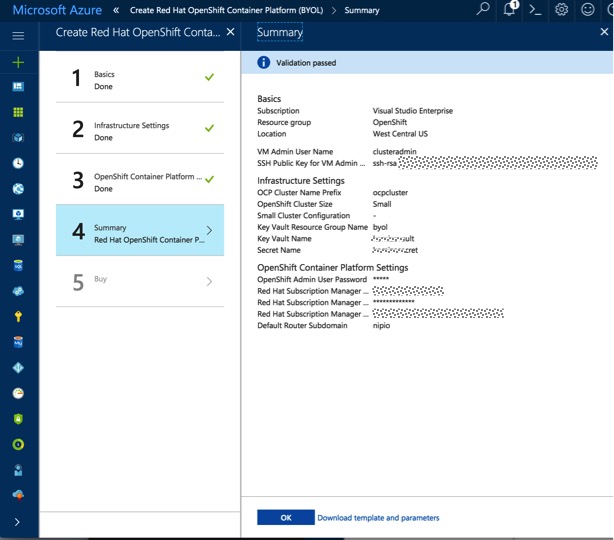The width and height of the screenshot is (614, 540).
Task: Click the feedback smiley icon
Action: coord(588,9)
